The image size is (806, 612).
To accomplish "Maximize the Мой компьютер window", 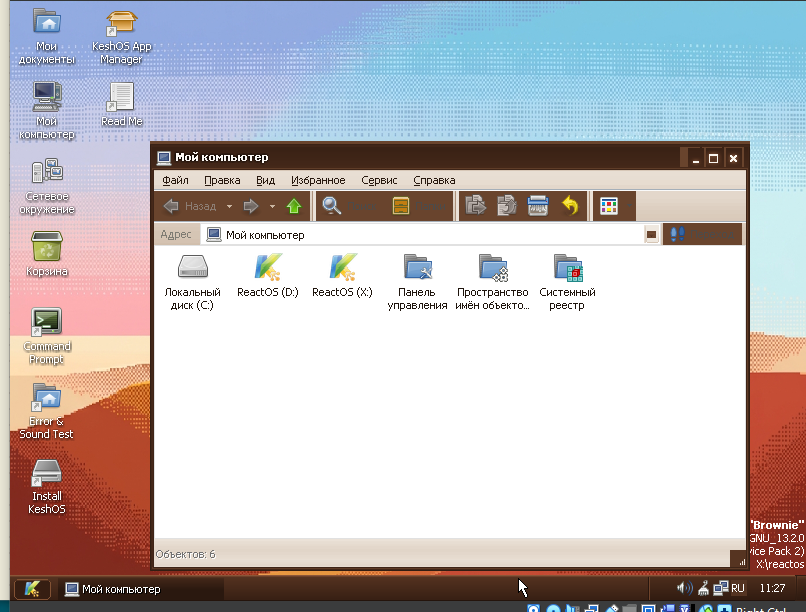I will (x=713, y=158).
